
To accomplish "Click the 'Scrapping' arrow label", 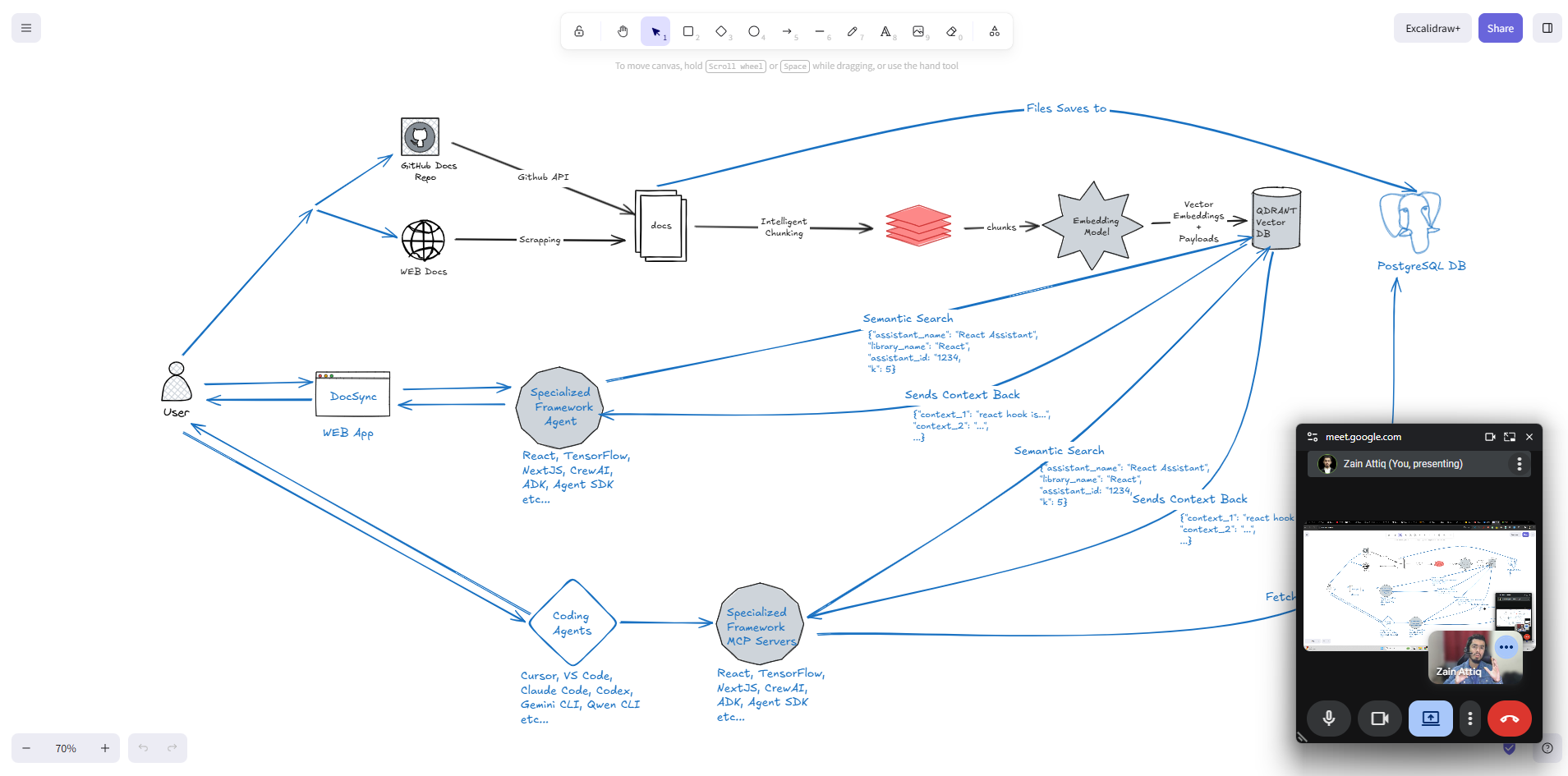I will click(x=540, y=240).
